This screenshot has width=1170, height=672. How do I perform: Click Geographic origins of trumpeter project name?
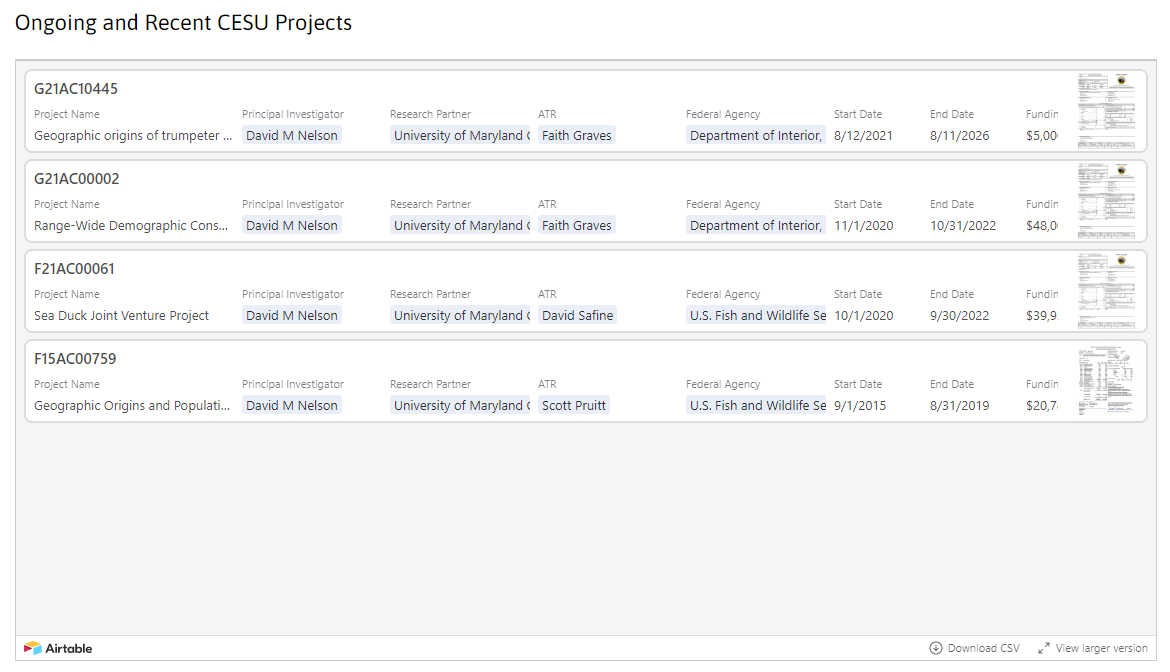pyautogui.click(x=134, y=136)
